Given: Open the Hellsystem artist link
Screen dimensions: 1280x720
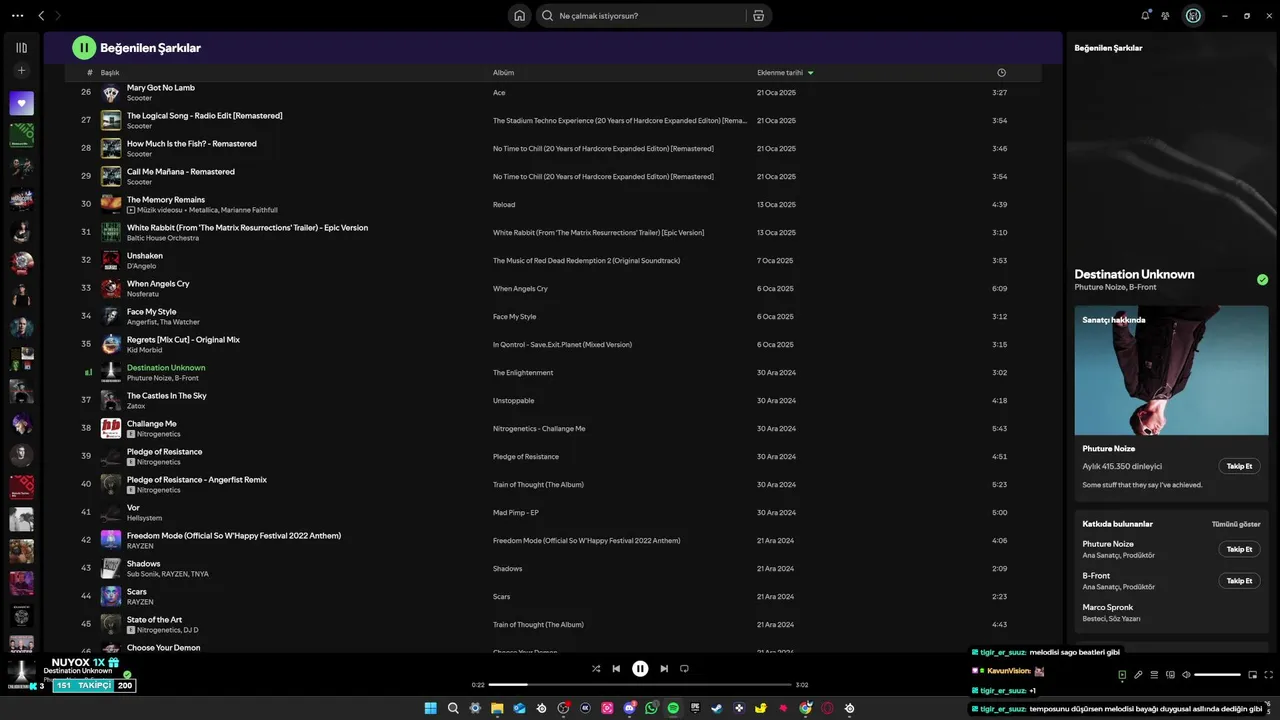Looking at the screenshot, I should pos(144,518).
